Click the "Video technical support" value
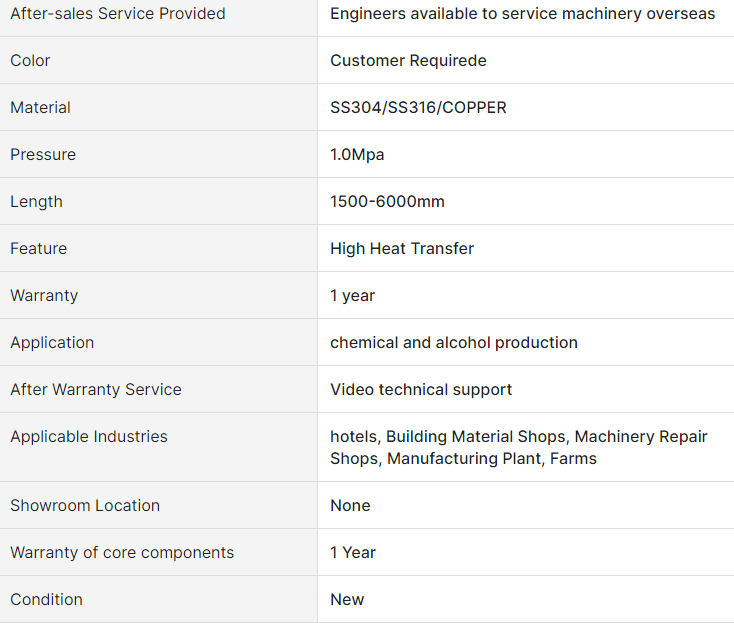Image resolution: width=734 pixels, height=623 pixels. click(421, 389)
